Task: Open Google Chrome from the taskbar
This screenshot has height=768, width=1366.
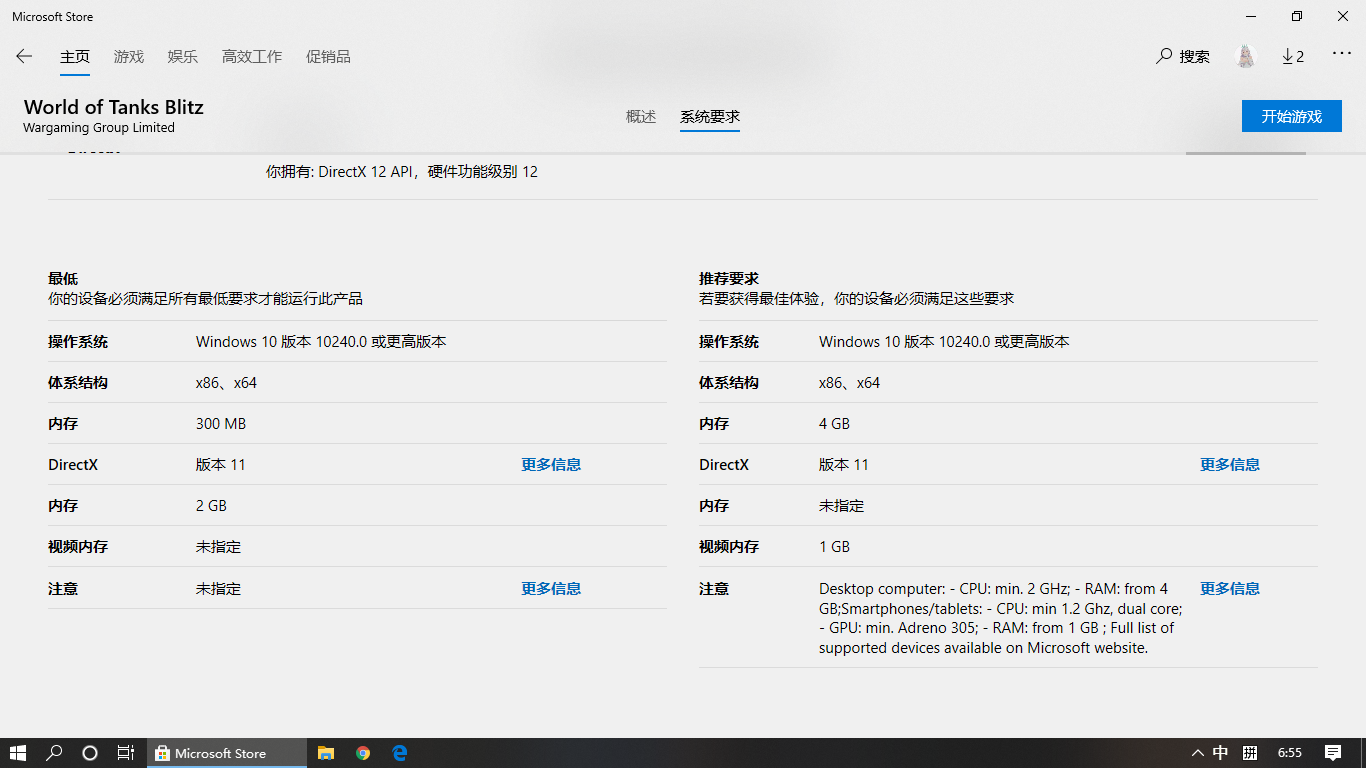Action: coord(363,753)
